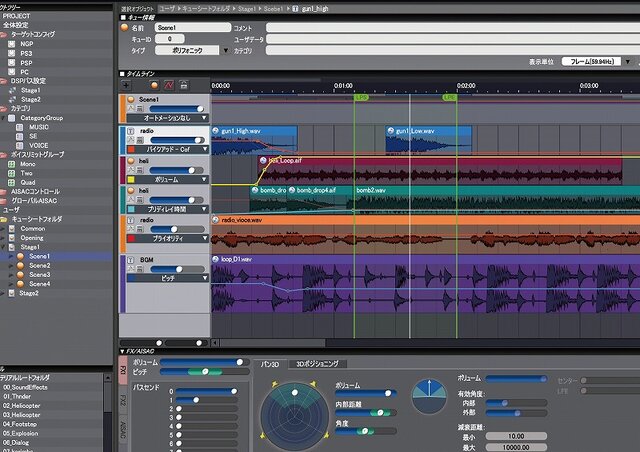Click the T icon on first radio track

(131, 131)
